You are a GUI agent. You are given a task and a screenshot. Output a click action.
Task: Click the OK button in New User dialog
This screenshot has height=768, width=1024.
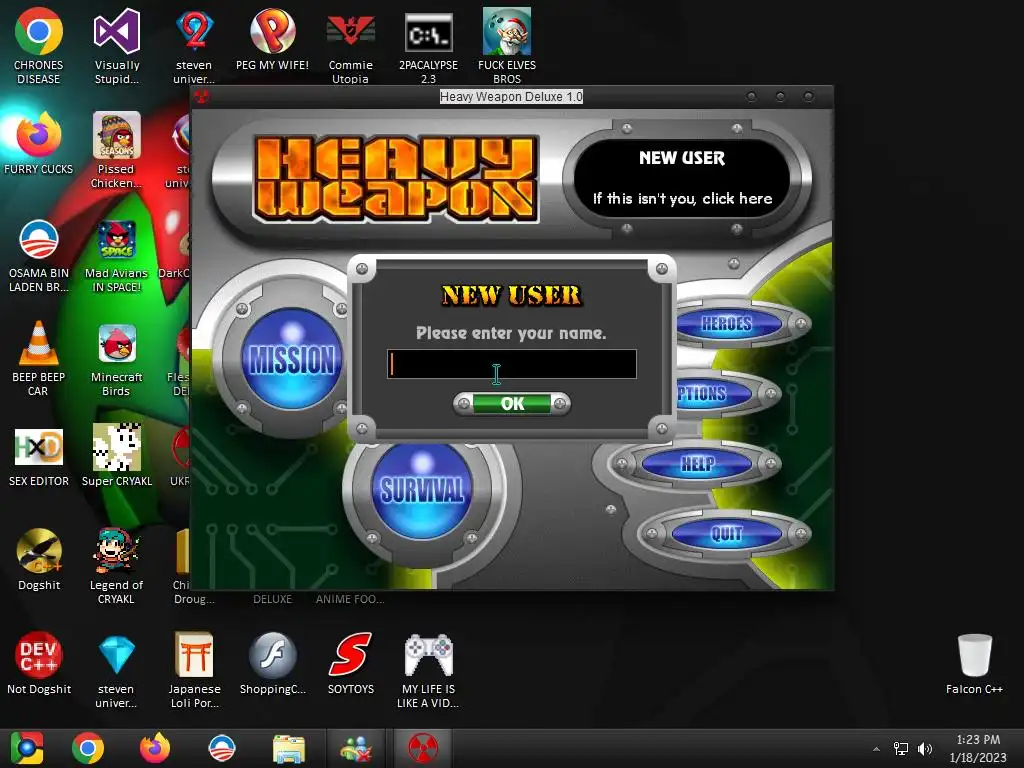[512, 404]
